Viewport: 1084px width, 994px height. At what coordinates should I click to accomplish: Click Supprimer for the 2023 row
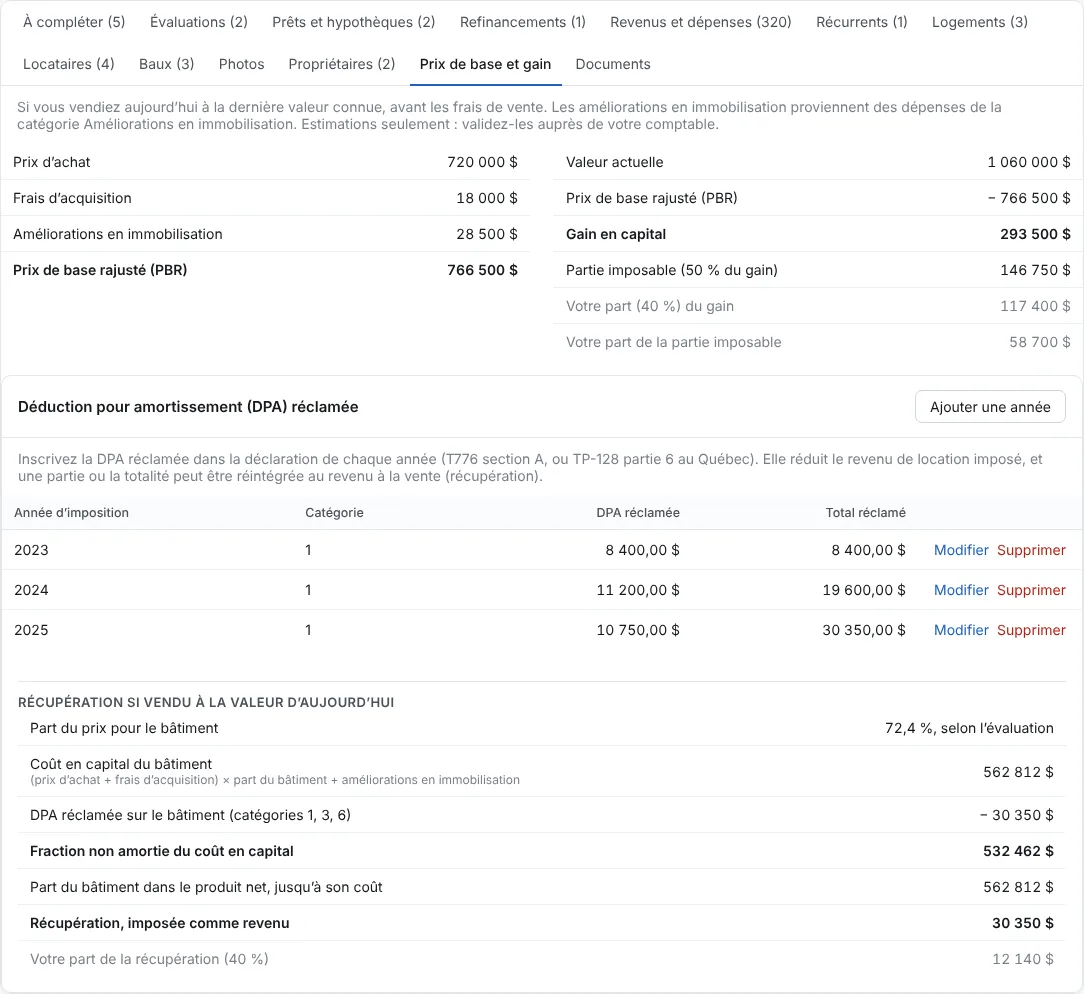pos(1031,550)
